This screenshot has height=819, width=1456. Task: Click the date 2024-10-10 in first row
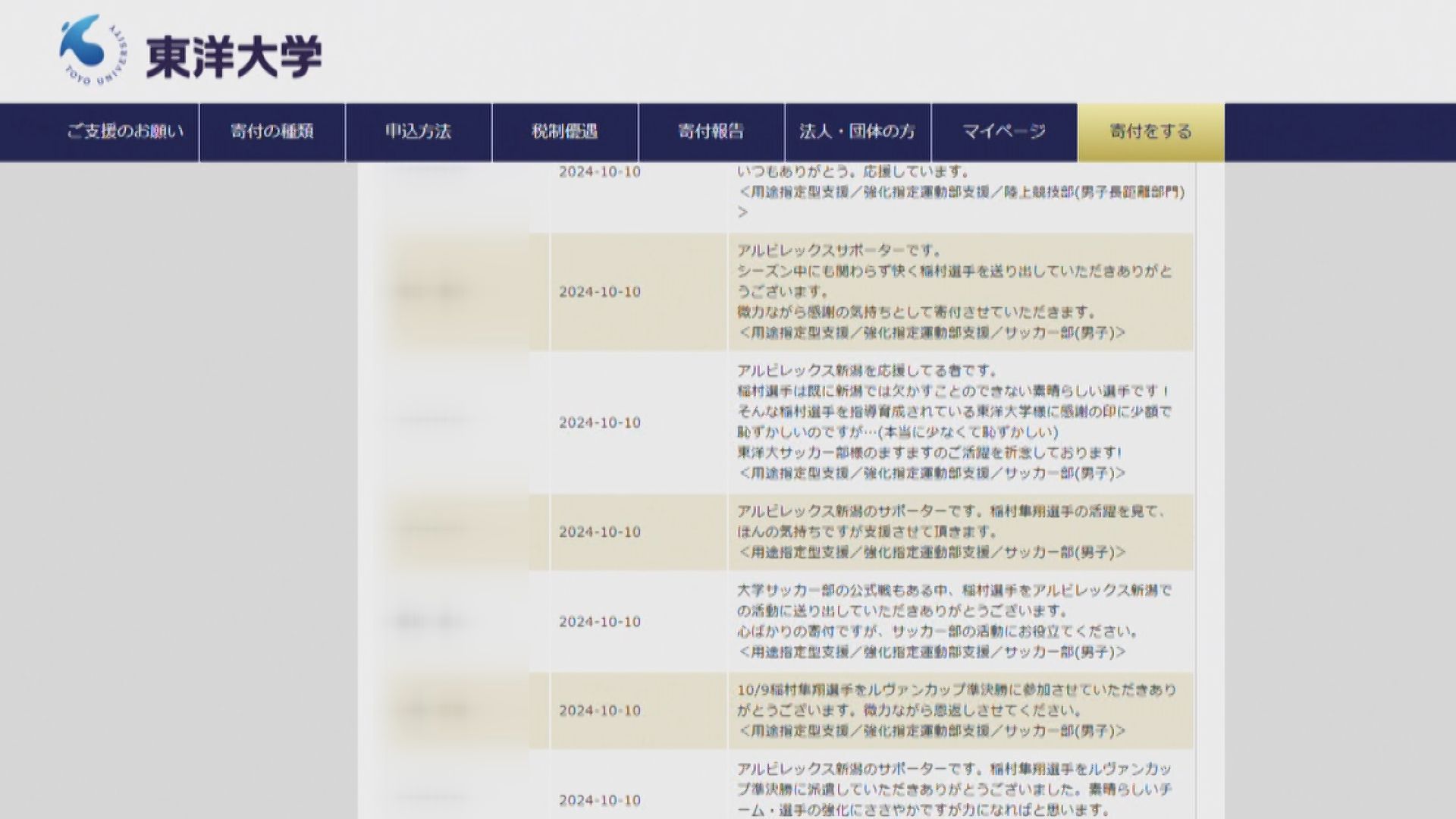coord(600,172)
